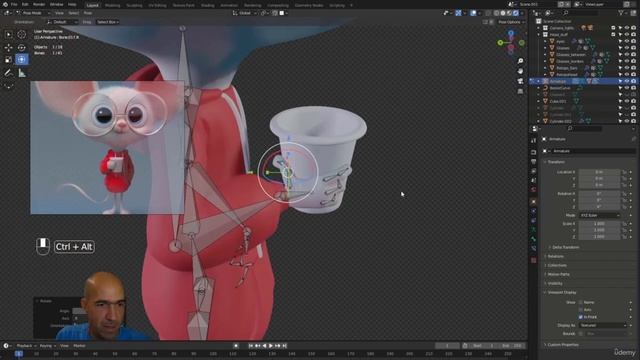This screenshot has width=640, height=360.
Task: Toggle eye icon for Glasses object row
Action: (x=627, y=48)
